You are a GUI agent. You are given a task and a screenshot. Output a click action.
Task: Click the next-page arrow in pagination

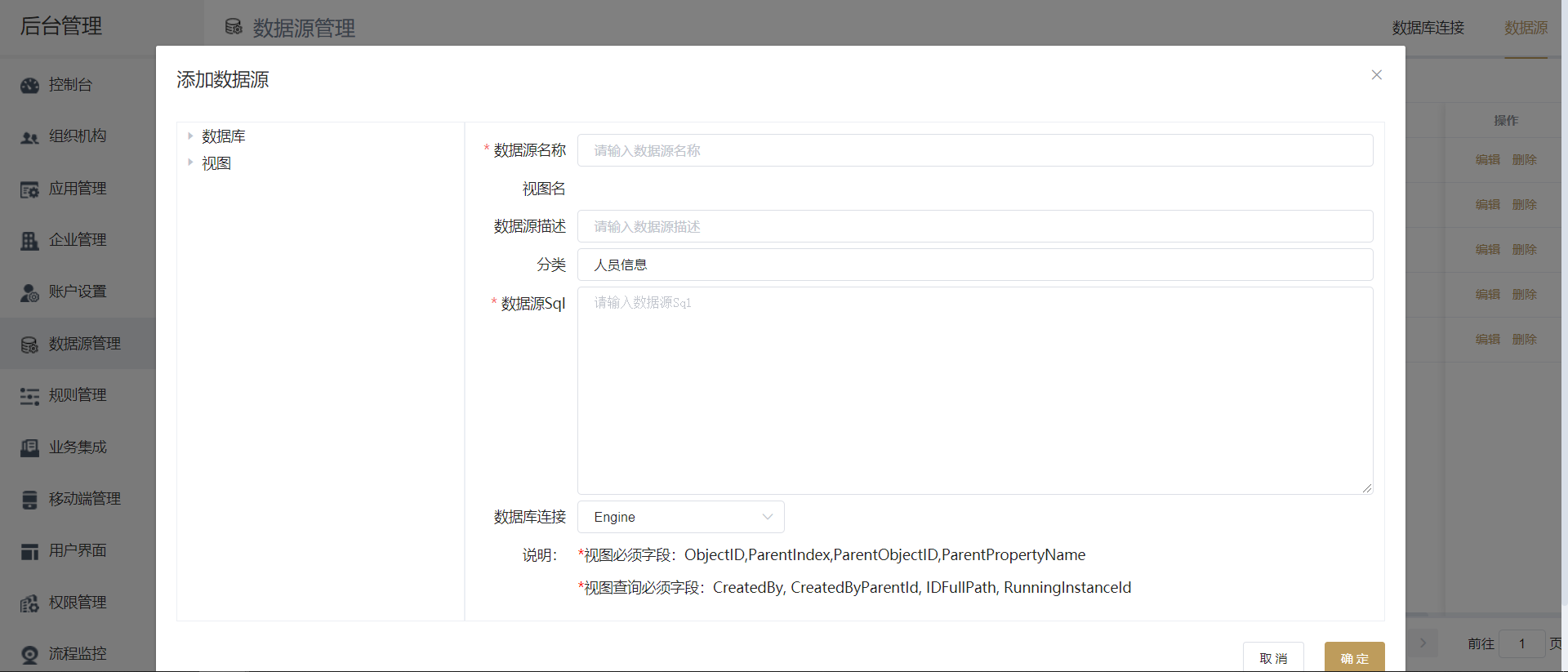pyautogui.click(x=1423, y=643)
